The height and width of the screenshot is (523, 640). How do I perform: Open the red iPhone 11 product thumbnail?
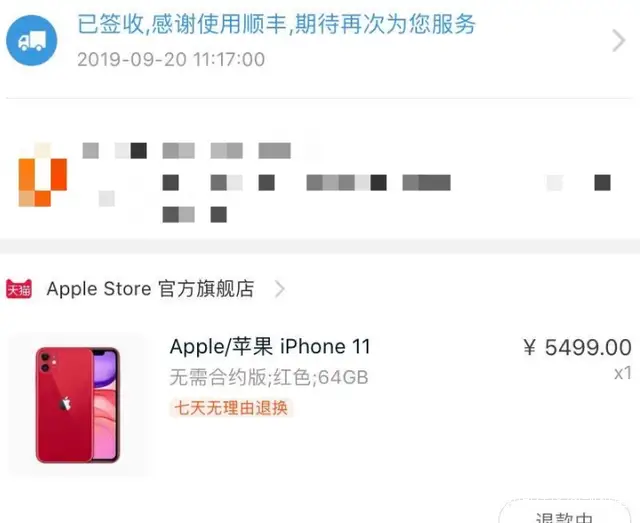78,405
